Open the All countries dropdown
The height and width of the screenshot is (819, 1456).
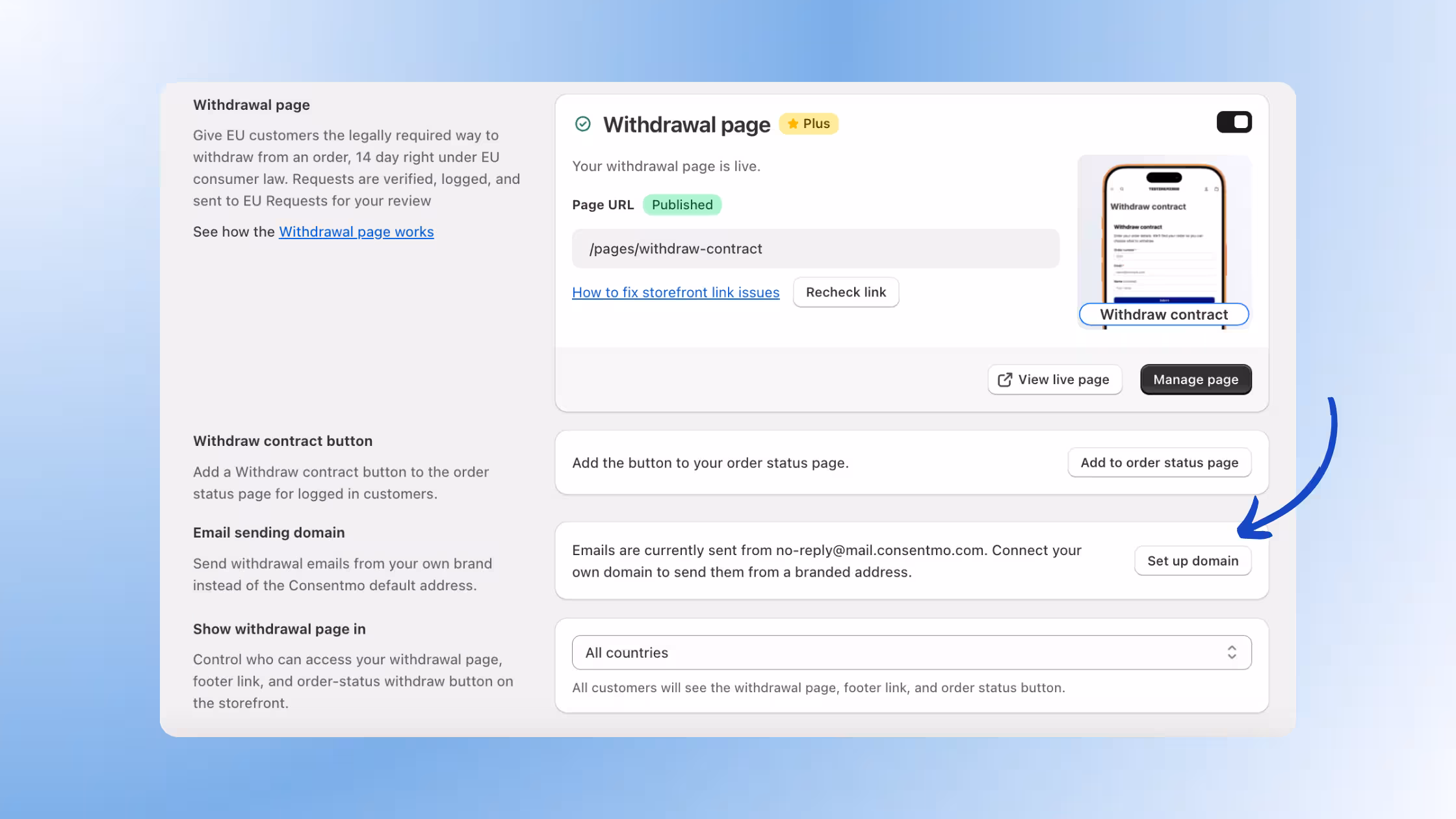coord(911,653)
